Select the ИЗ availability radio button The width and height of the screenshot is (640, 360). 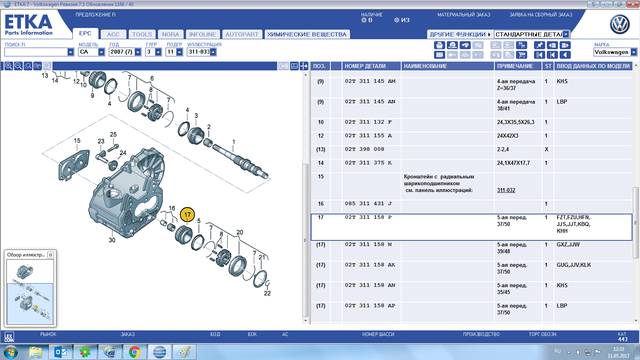(x=396, y=20)
